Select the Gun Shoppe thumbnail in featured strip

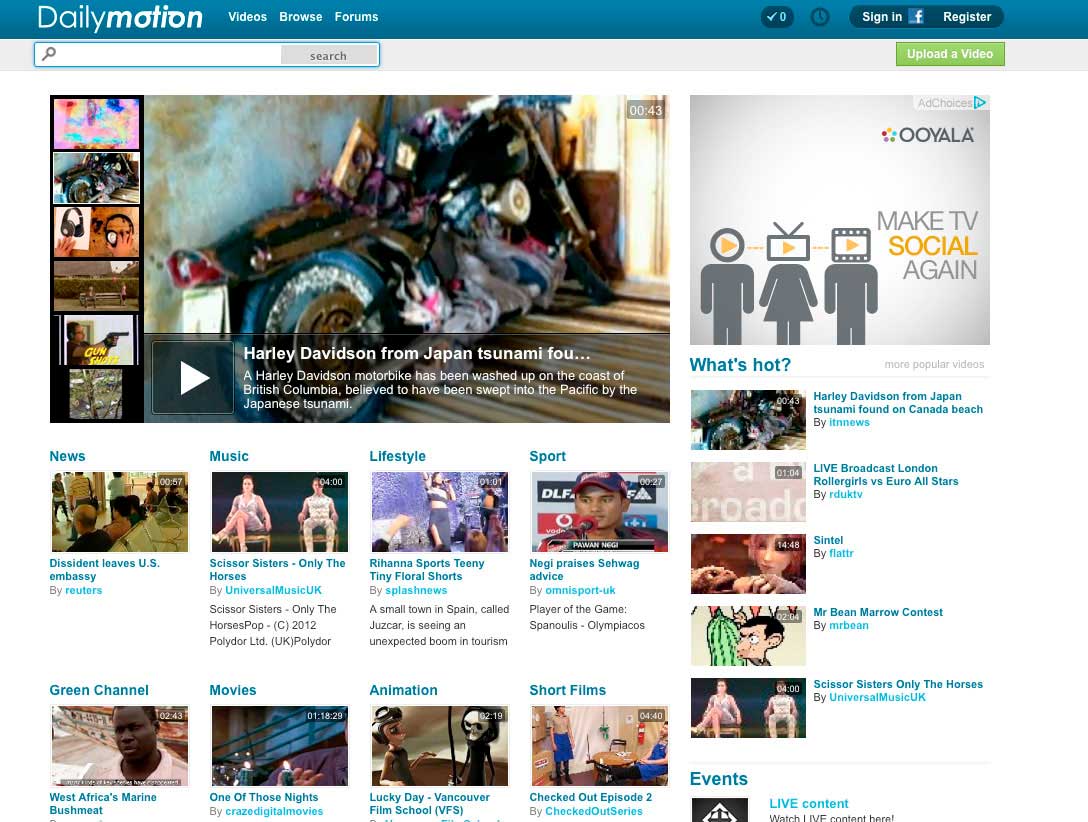[96, 340]
